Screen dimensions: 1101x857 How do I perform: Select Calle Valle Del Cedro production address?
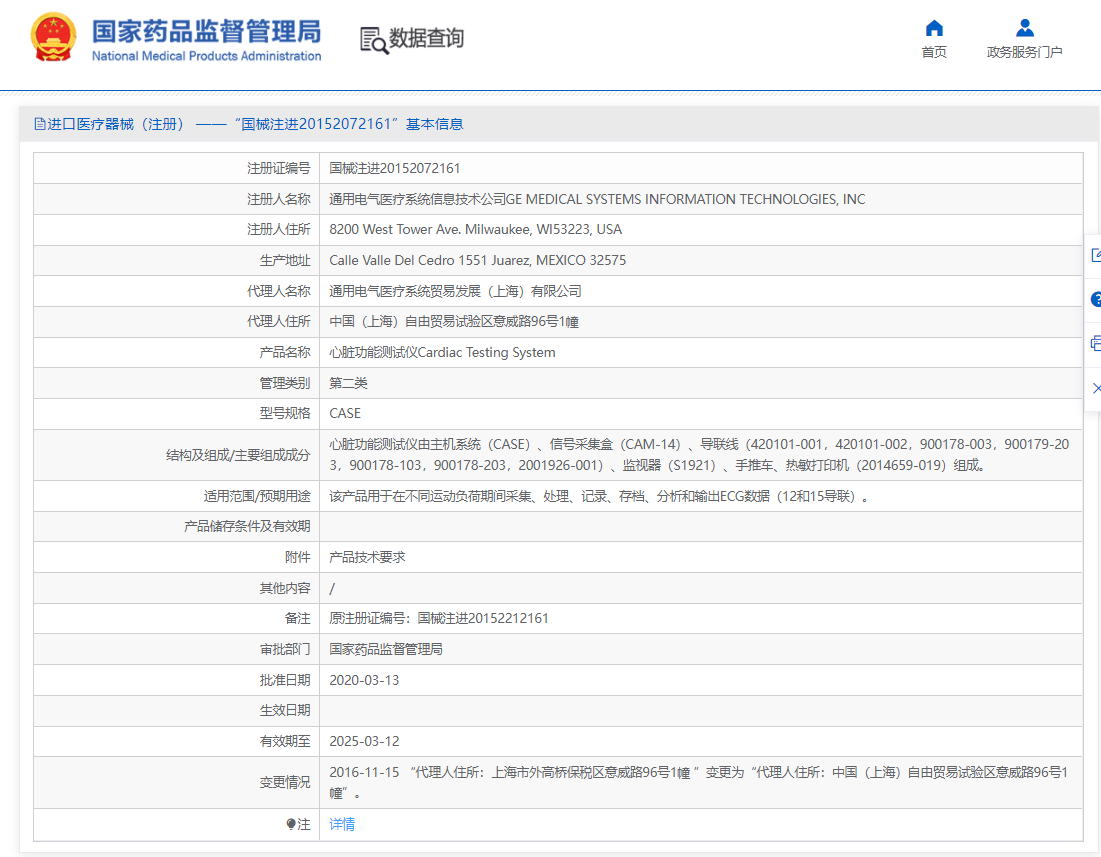pos(477,260)
